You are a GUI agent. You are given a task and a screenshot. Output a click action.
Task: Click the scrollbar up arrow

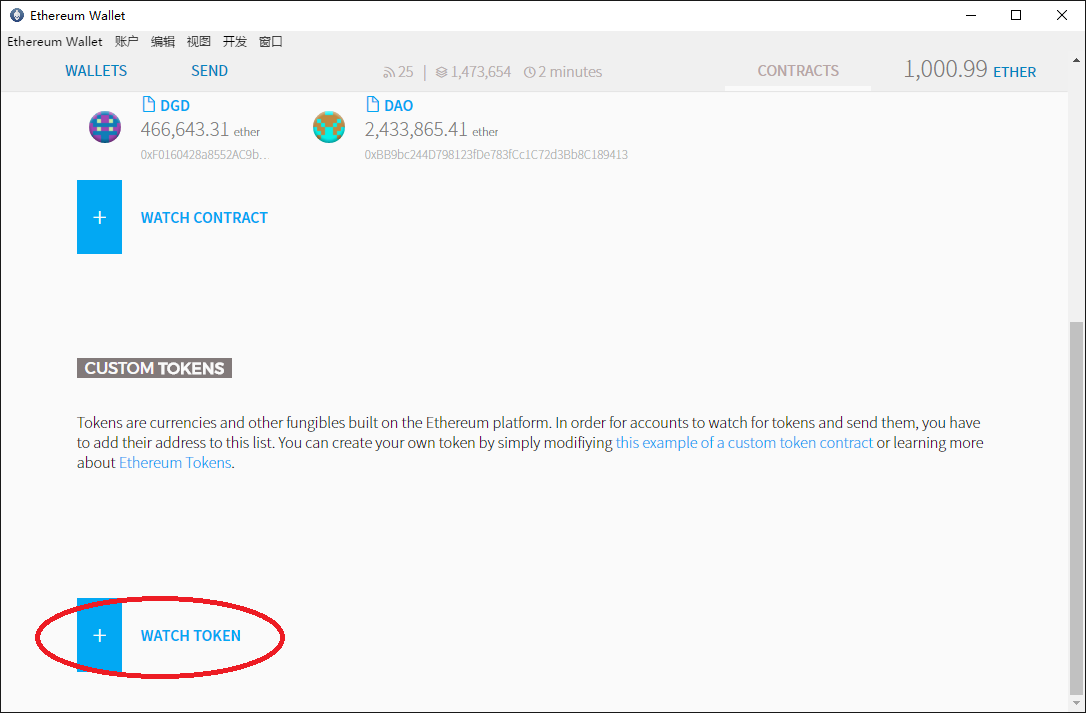1077,61
